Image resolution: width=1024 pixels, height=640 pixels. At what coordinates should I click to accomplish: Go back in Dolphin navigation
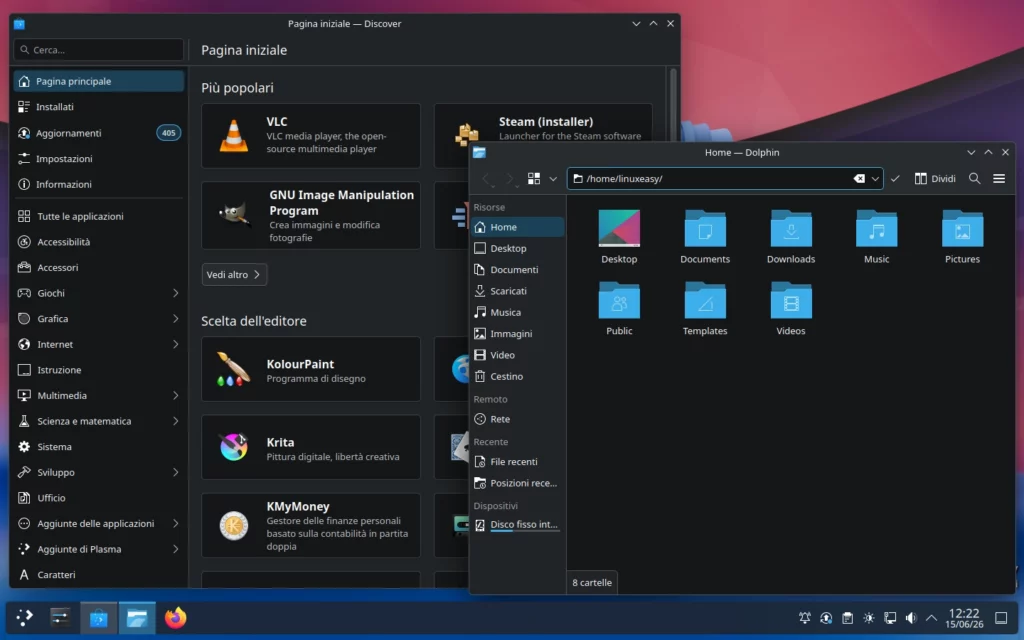tap(486, 178)
